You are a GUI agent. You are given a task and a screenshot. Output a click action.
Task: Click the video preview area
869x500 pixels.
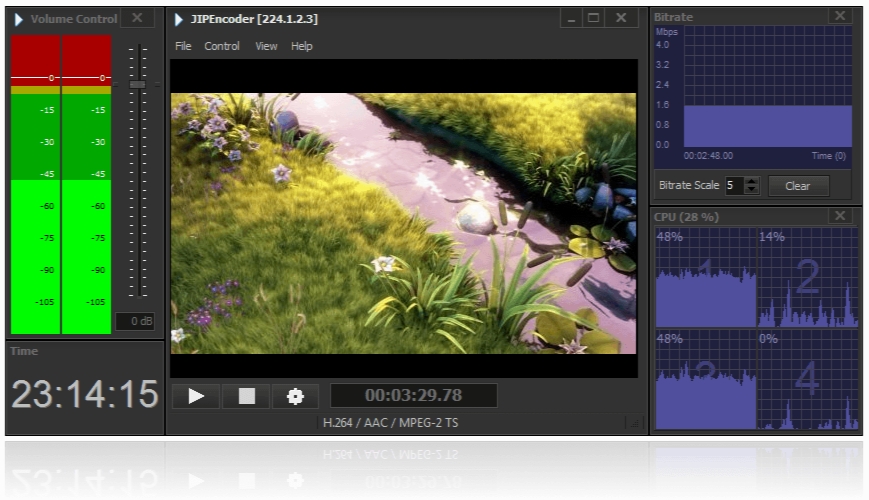coord(403,218)
